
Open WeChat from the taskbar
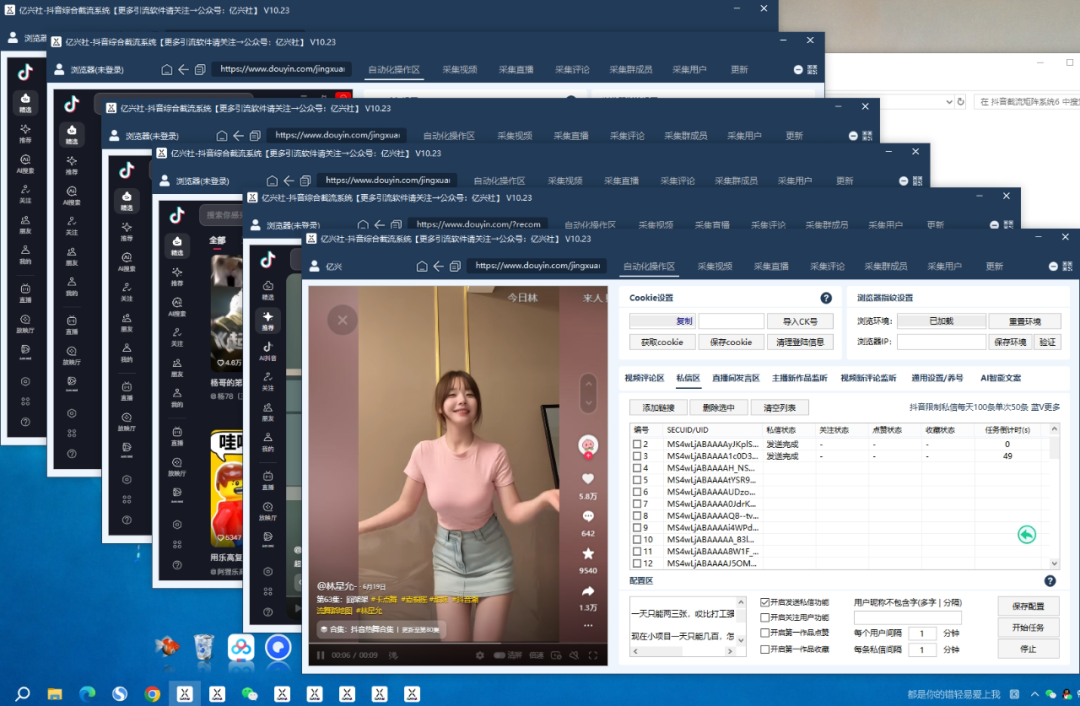click(x=249, y=694)
